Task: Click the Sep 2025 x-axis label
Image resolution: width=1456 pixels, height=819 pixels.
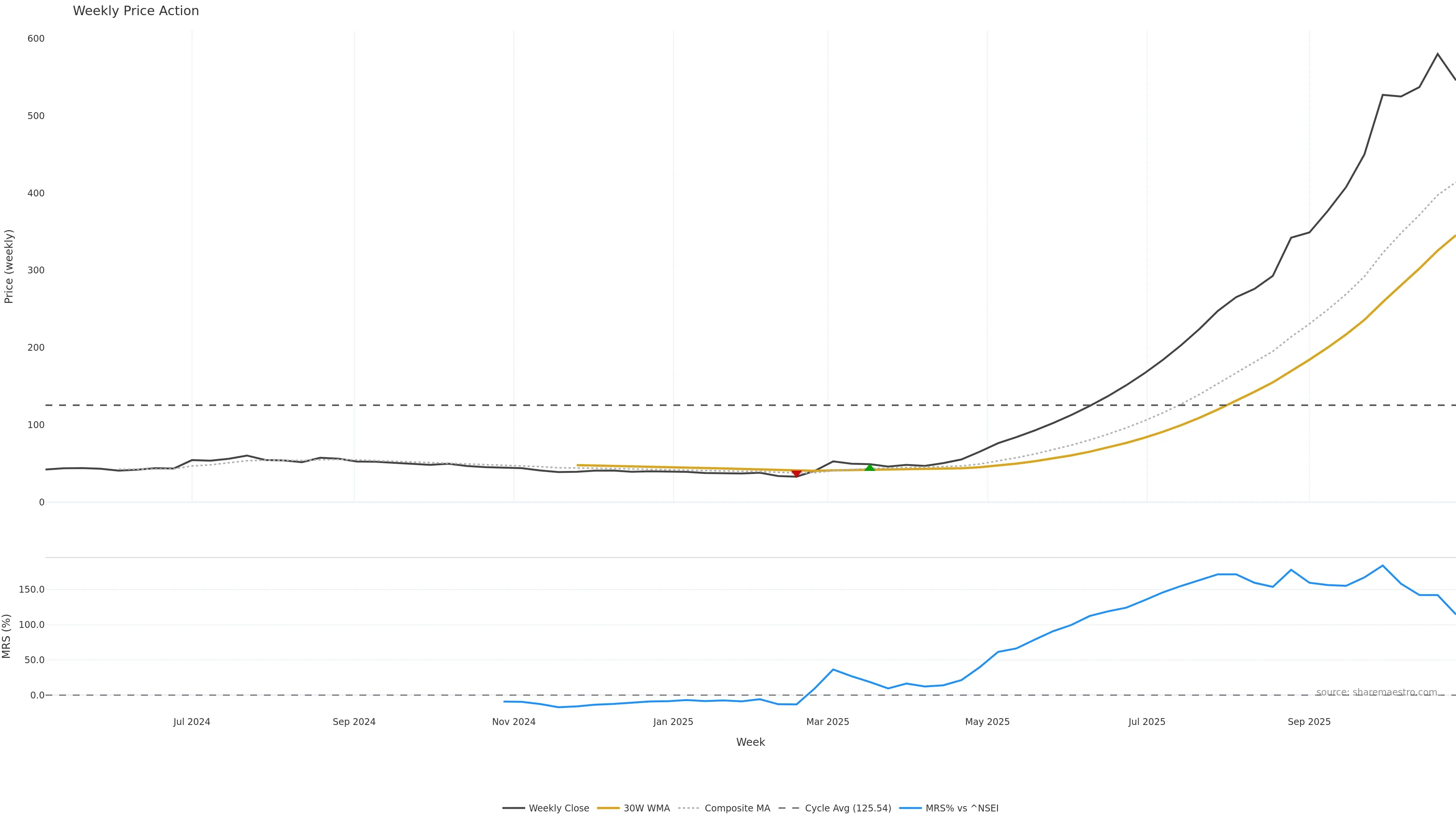Action: [1309, 722]
